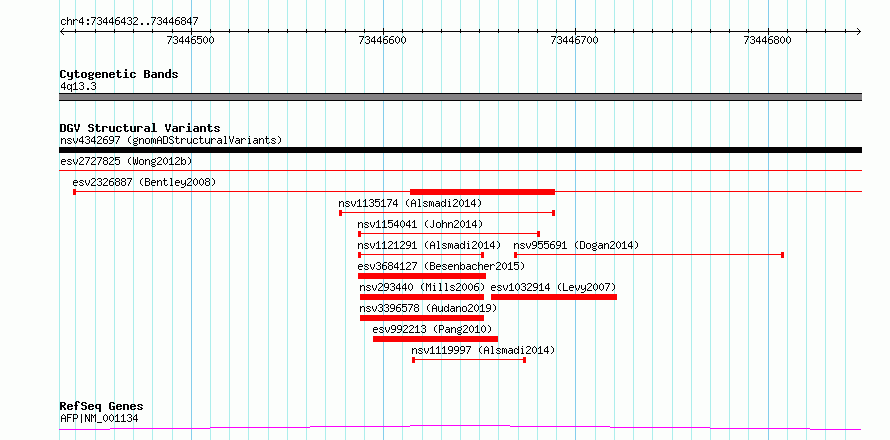Click the nsv1154041 variant span line
This screenshot has width=890, height=440.
449,234
